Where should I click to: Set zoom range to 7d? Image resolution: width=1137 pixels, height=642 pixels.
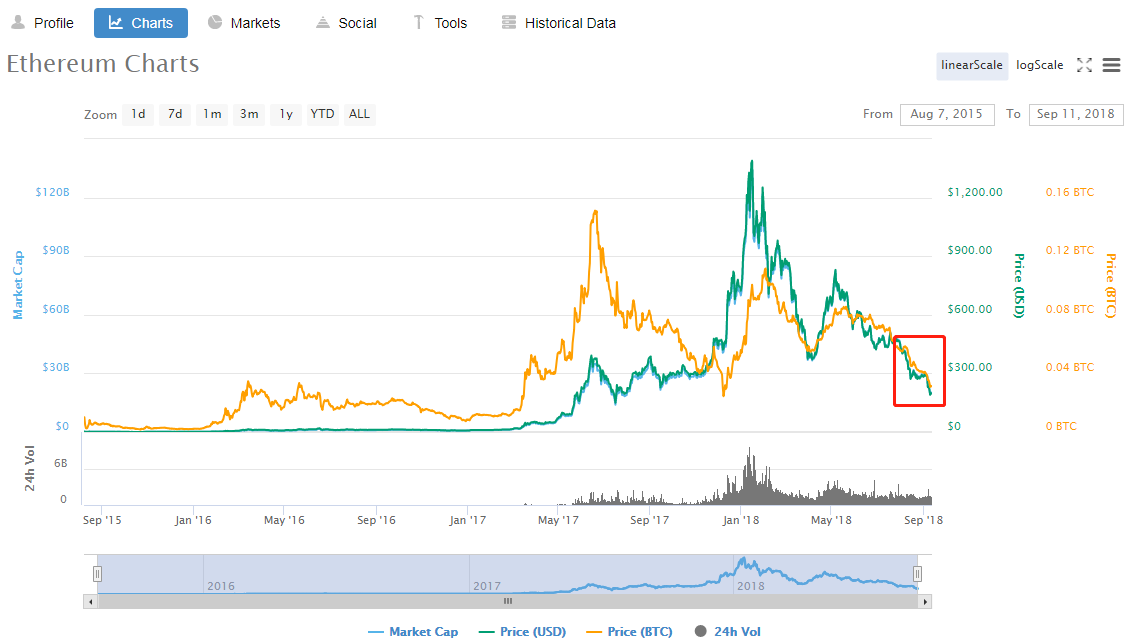tap(175, 114)
